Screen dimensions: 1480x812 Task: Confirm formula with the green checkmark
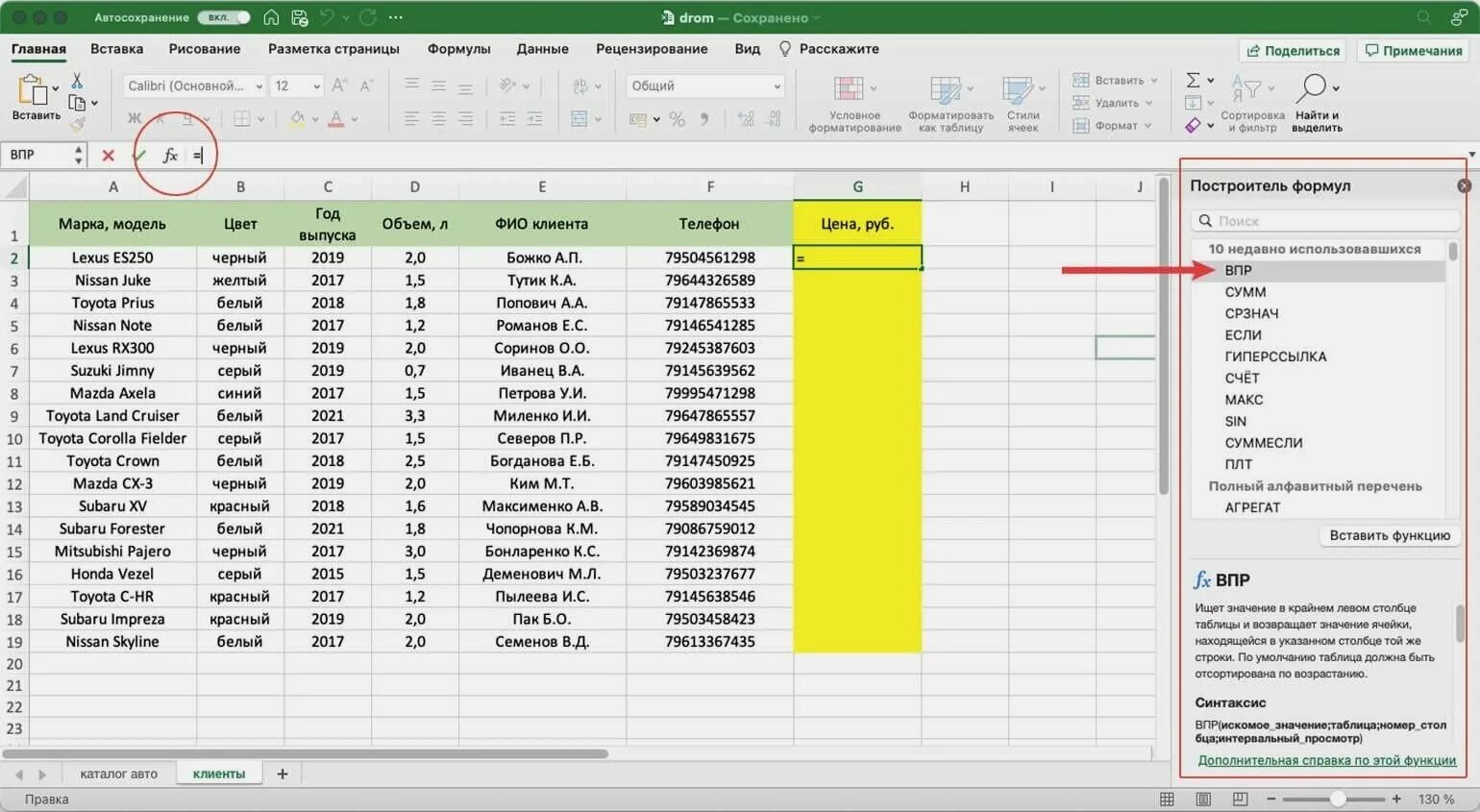pyautogui.click(x=138, y=155)
